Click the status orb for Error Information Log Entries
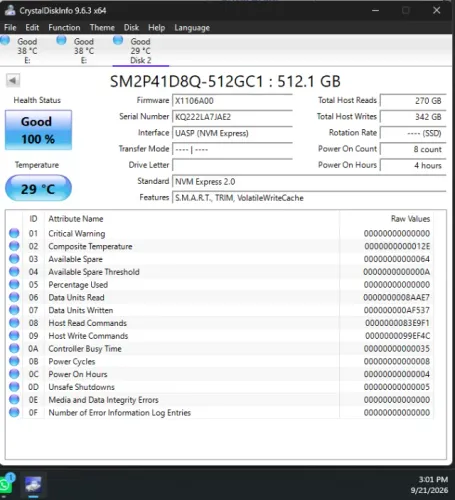 click(x=14, y=412)
